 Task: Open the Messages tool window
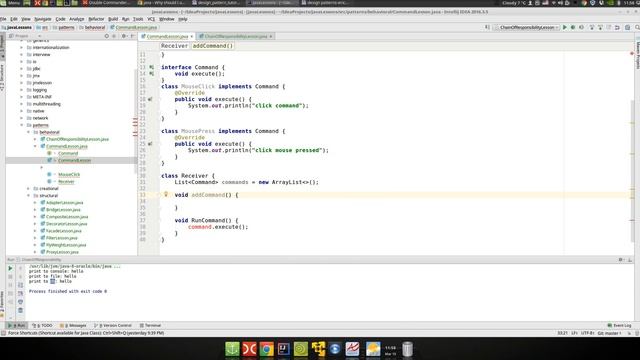(x=73, y=325)
